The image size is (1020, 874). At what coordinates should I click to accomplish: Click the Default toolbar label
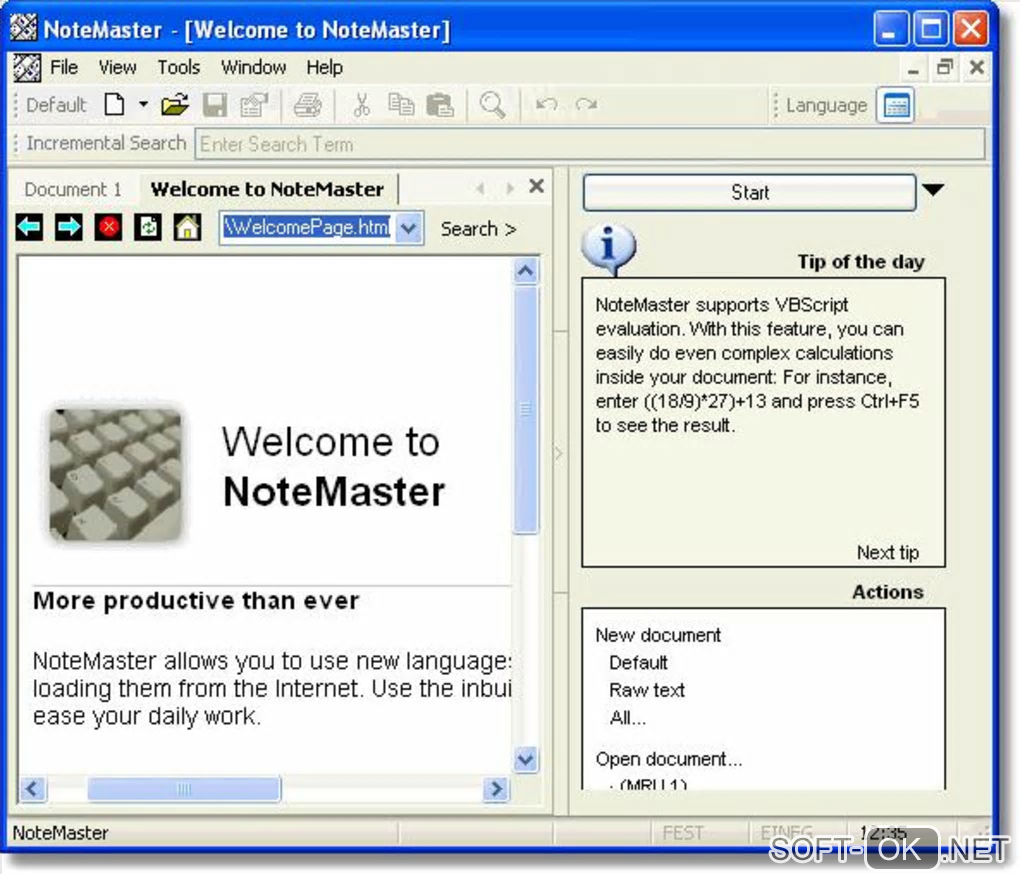56,105
